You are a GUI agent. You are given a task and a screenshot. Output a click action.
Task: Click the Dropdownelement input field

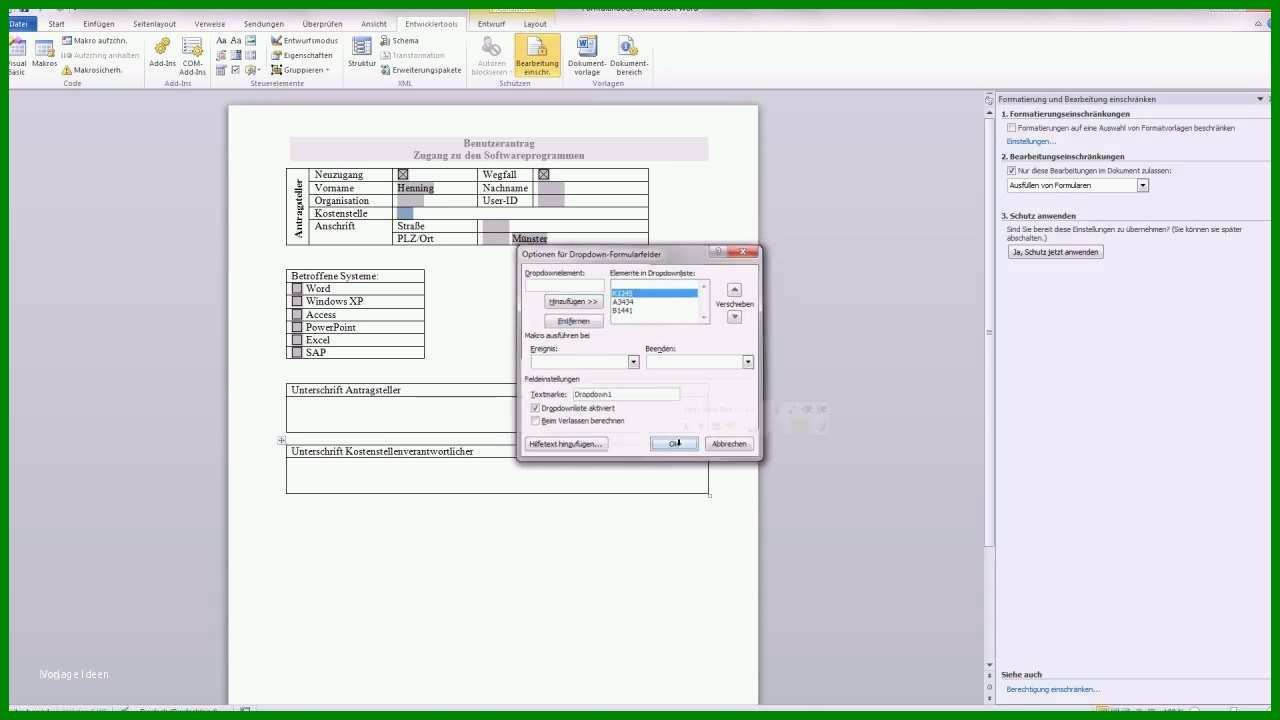(565, 285)
